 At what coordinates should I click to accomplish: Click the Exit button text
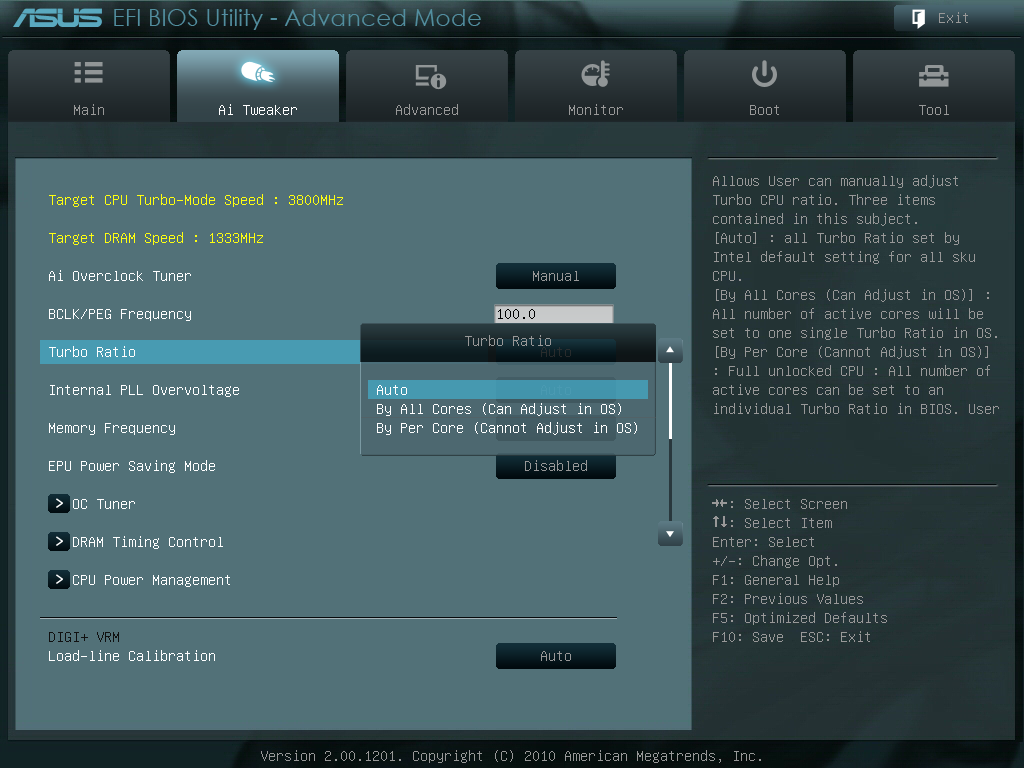coord(953,18)
